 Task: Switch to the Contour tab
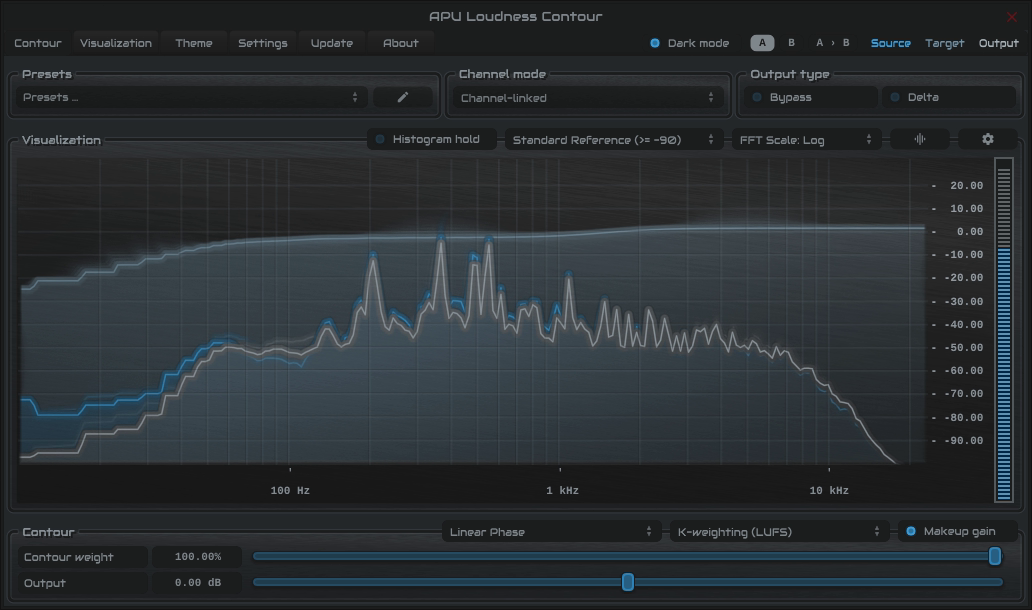[38, 43]
